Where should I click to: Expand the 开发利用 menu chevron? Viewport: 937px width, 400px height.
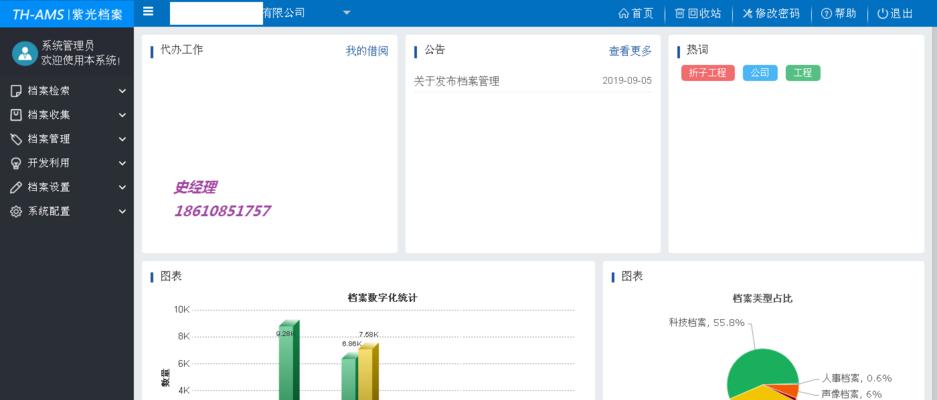coord(123,163)
